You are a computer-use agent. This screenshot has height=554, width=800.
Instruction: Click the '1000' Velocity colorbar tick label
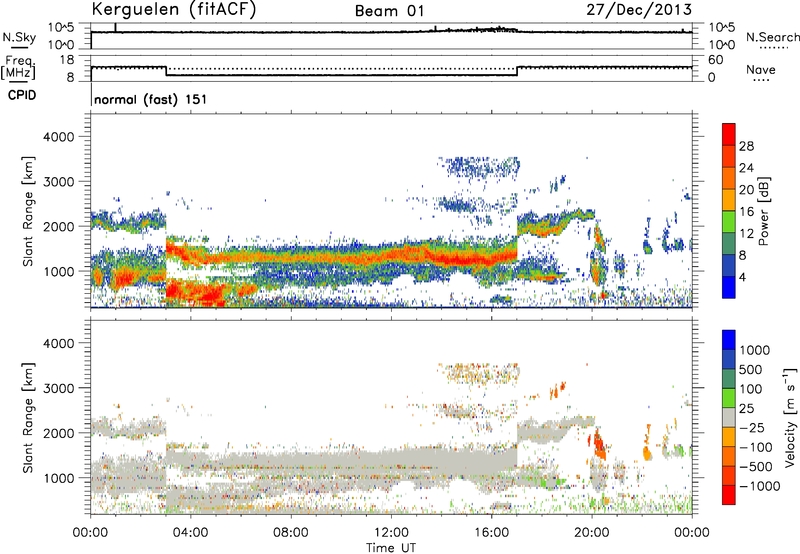[x=755, y=350]
